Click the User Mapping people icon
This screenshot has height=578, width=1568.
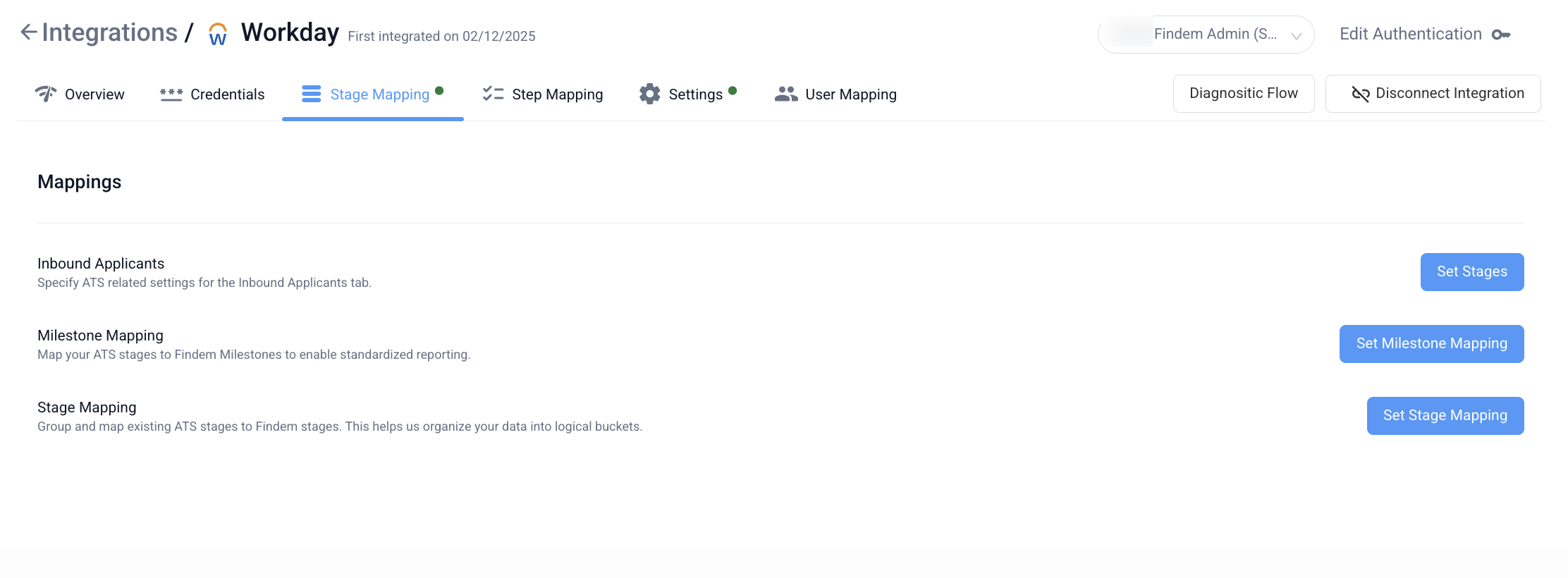click(x=786, y=94)
